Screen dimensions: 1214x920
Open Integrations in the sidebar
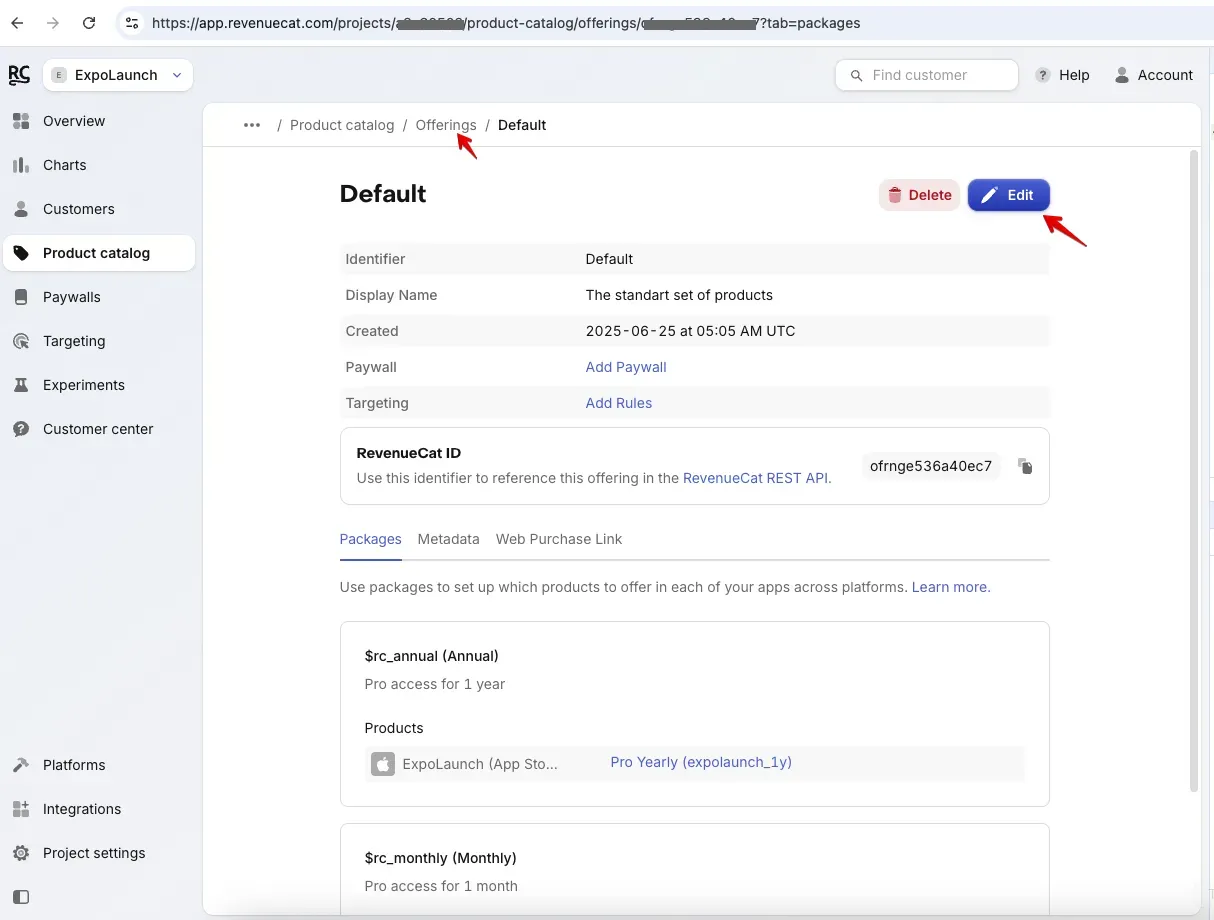[x=99, y=809]
